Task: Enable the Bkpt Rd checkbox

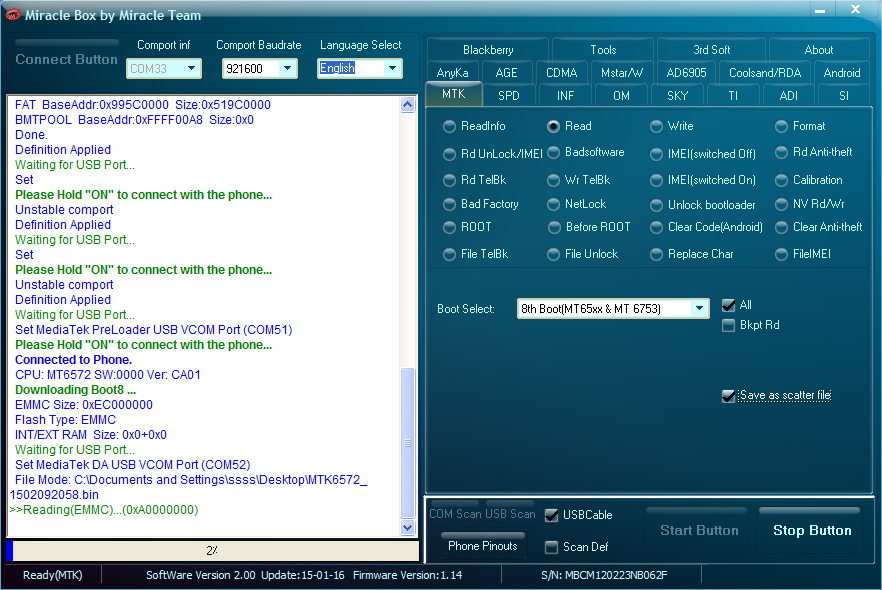Action: click(728, 325)
